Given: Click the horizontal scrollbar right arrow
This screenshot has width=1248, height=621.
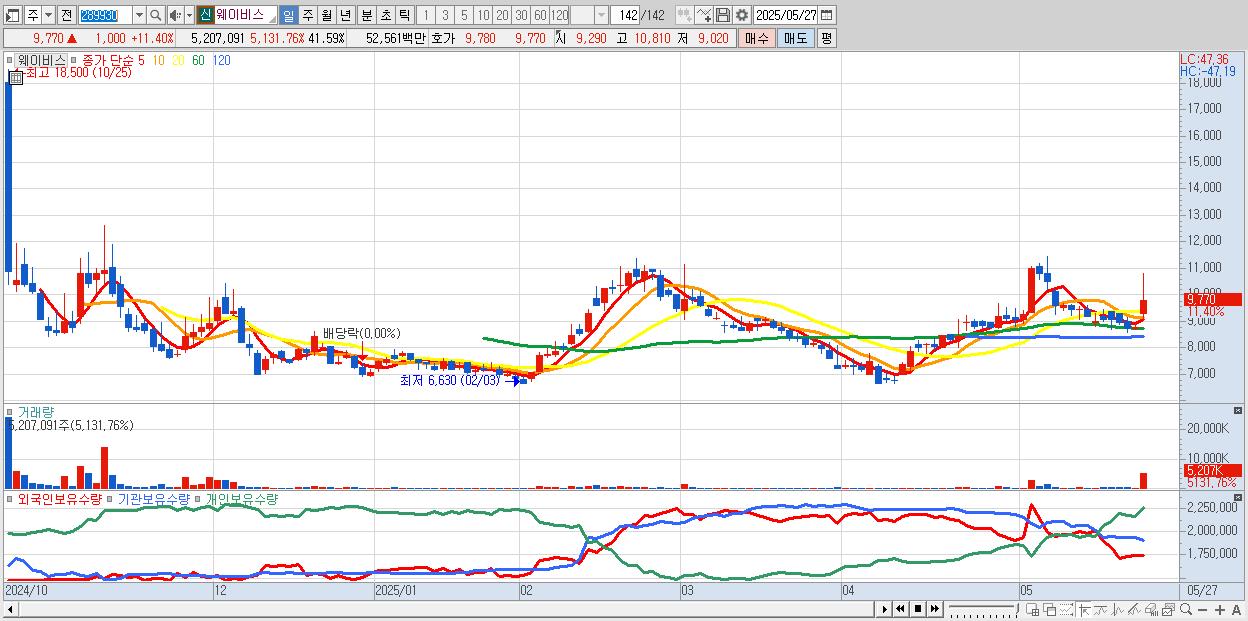Looking at the screenshot, I should (x=884, y=609).
